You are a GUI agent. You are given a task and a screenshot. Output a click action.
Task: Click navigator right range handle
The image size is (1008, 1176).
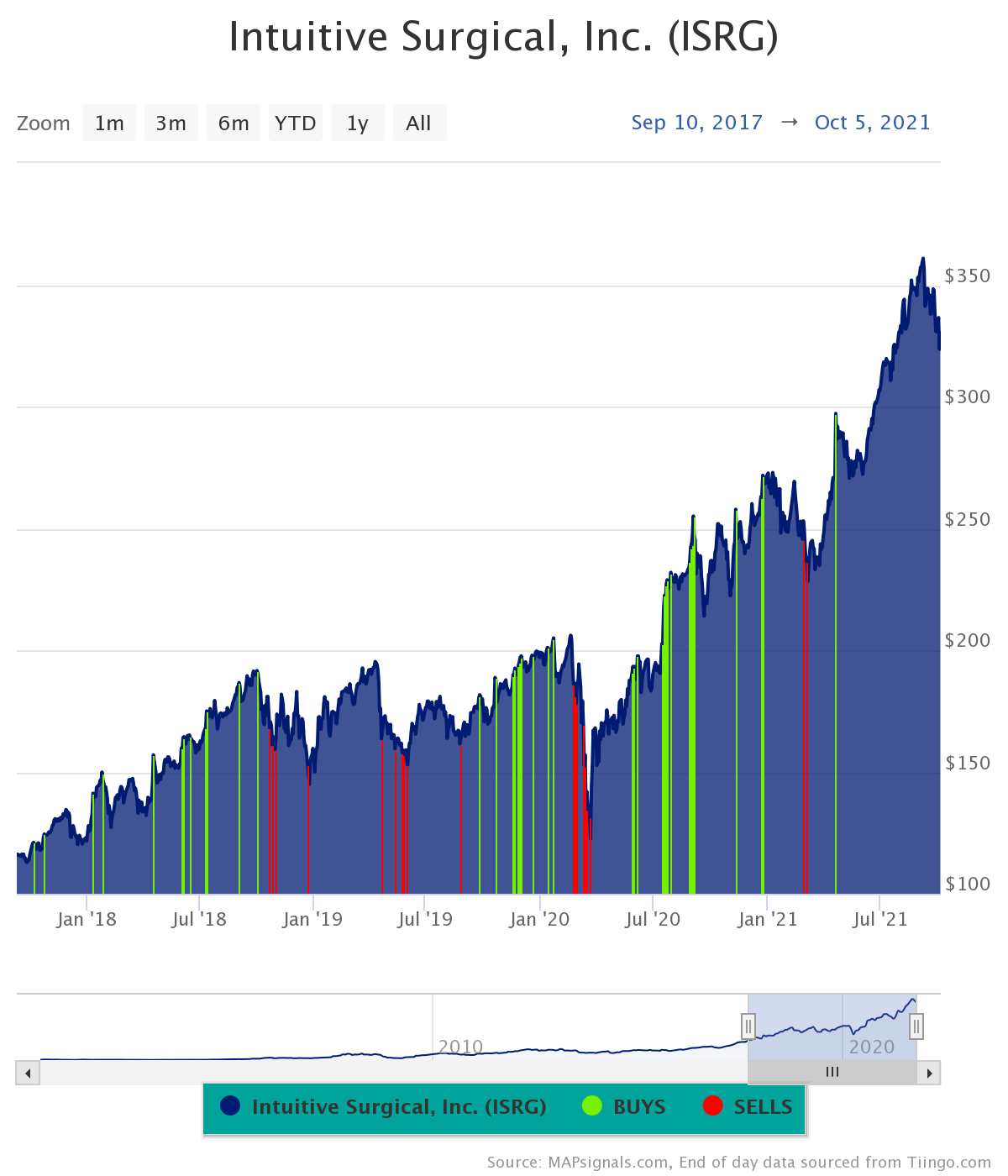[916, 1026]
